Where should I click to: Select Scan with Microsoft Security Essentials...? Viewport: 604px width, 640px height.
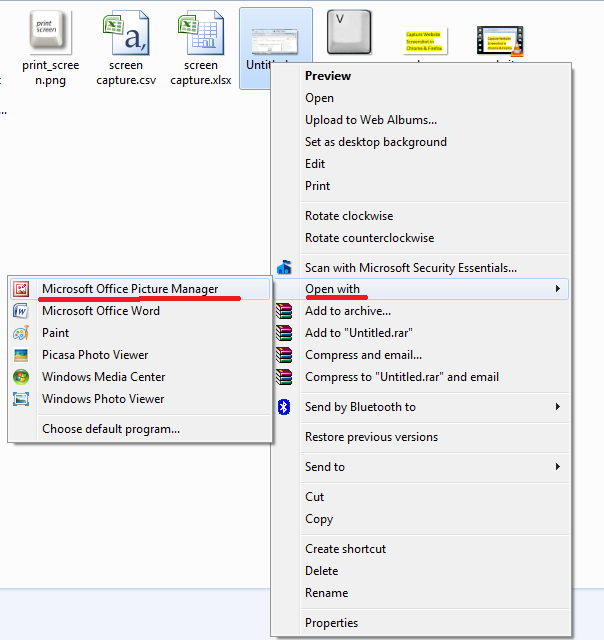pyautogui.click(x=422, y=268)
